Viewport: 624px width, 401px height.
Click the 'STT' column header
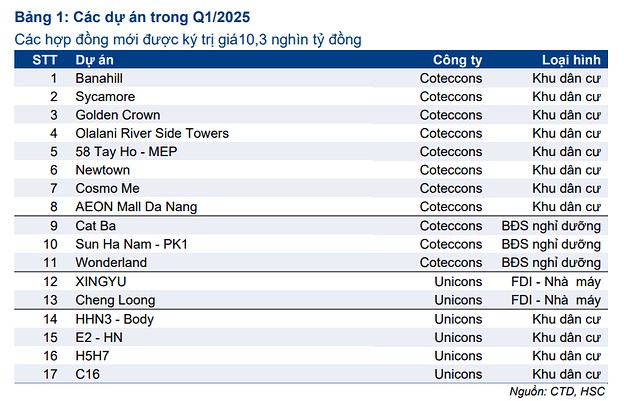point(44,59)
